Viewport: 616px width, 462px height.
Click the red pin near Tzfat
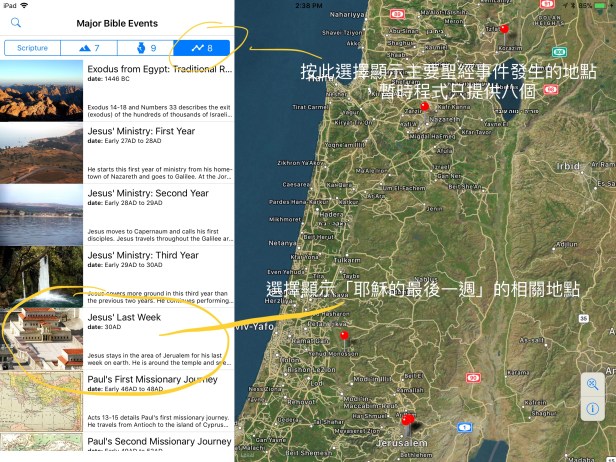pyautogui.click(x=504, y=30)
